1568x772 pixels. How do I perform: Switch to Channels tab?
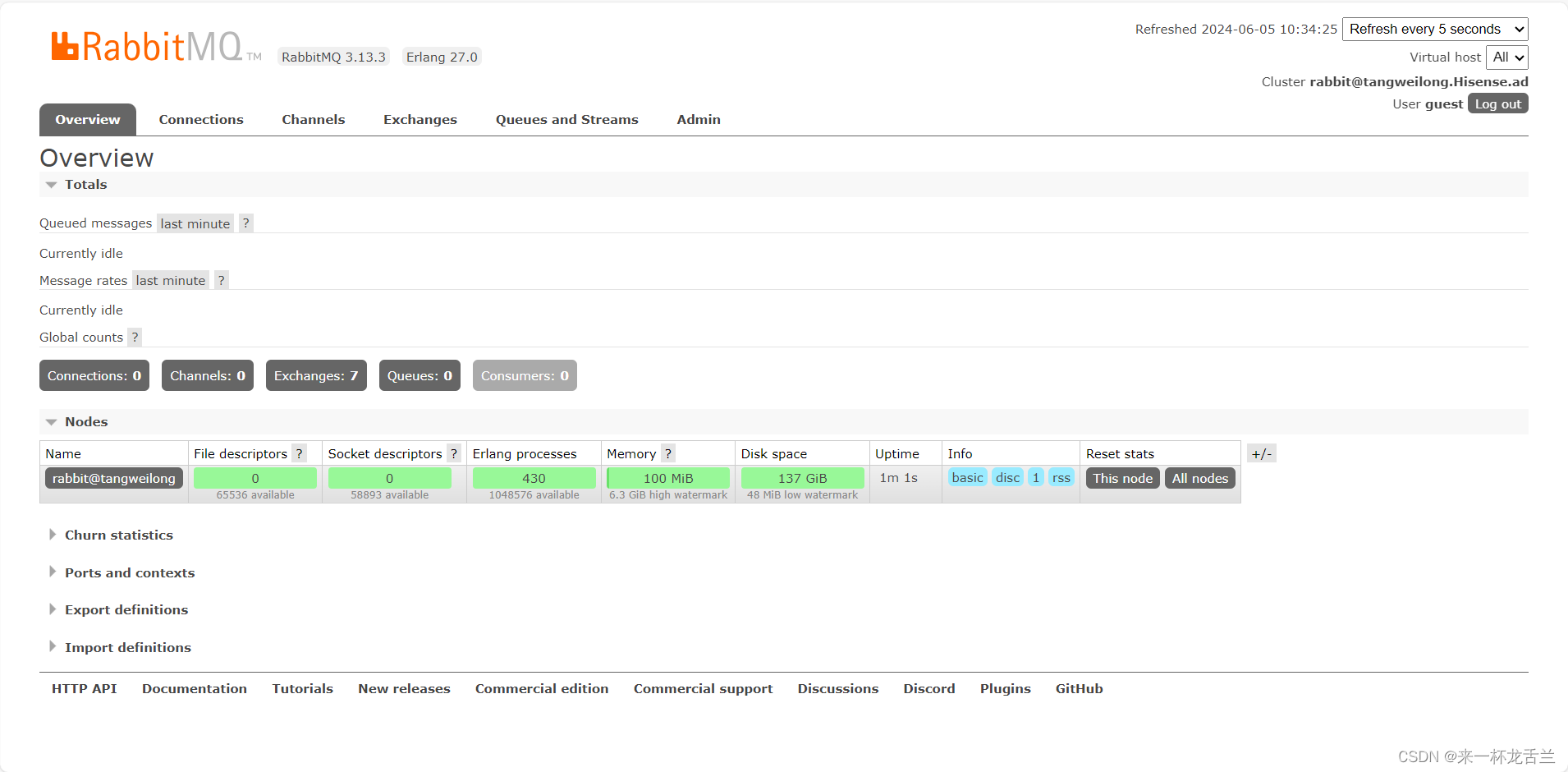[314, 120]
